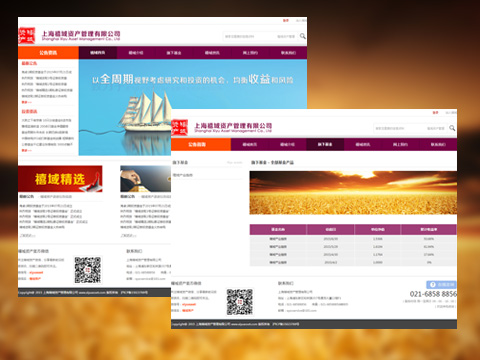Viewport: 480px width, 360px height.
Task: Open the 联系我们 nav tab on the homepage
Action: coord(288,53)
